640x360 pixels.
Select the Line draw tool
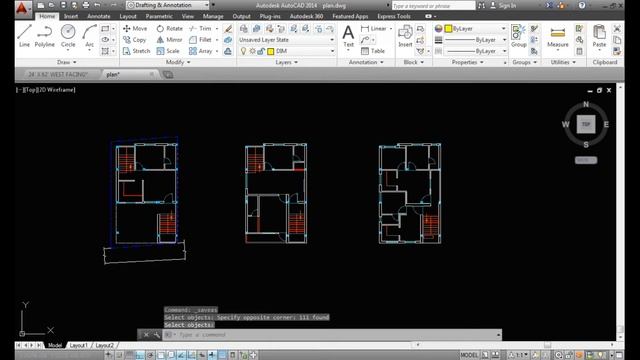coord(24,36)
